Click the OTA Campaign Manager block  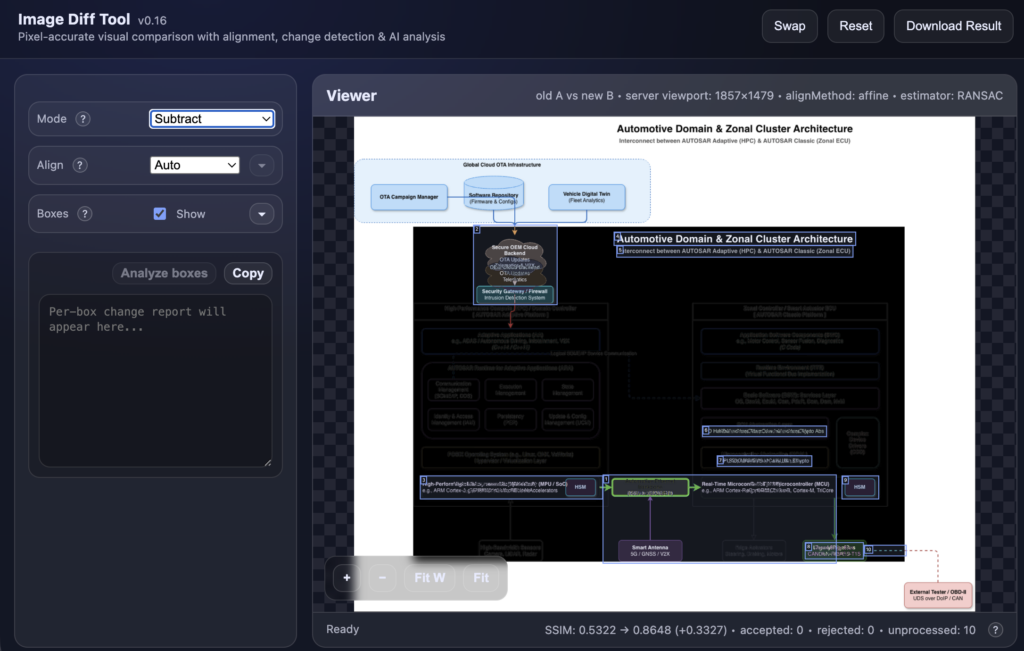coord(409,197)
